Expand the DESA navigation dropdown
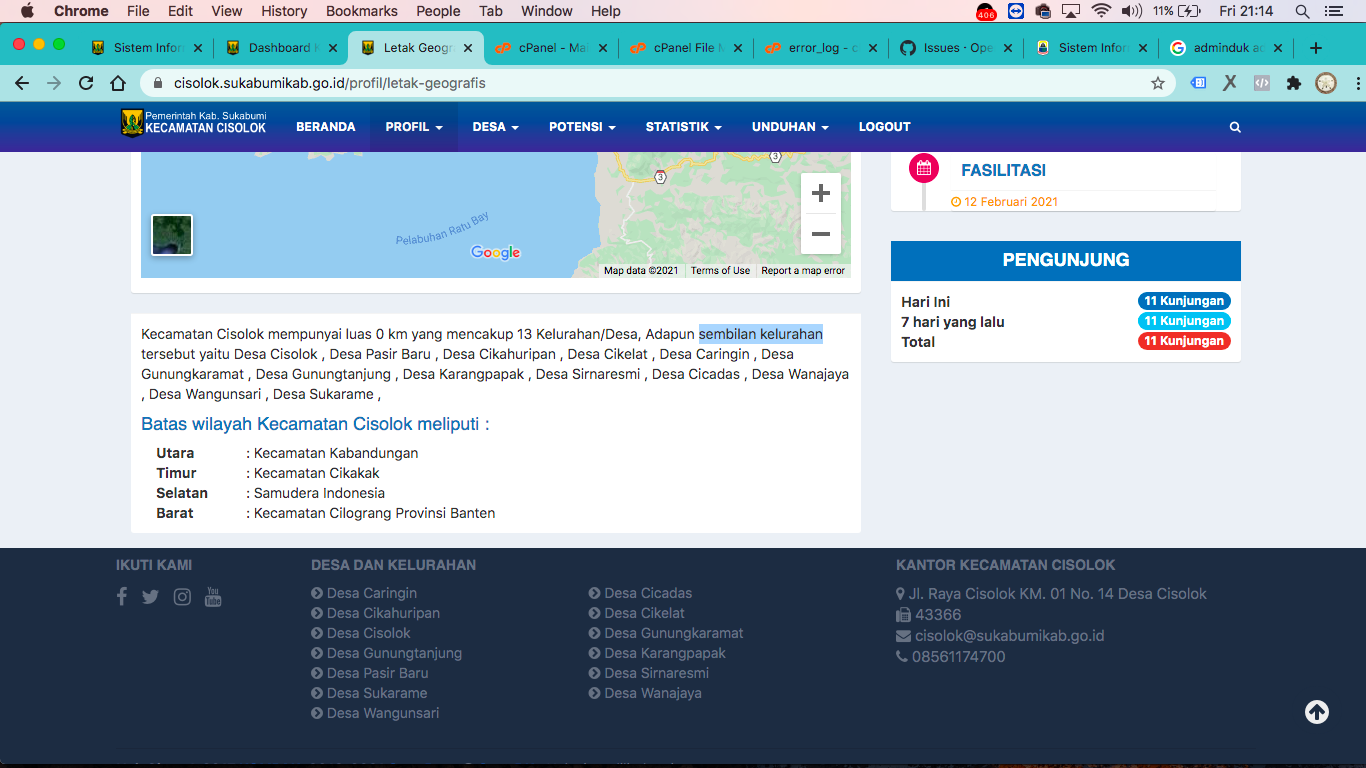The height and width of the screenshot is (768, 1366). pos(495,127)
